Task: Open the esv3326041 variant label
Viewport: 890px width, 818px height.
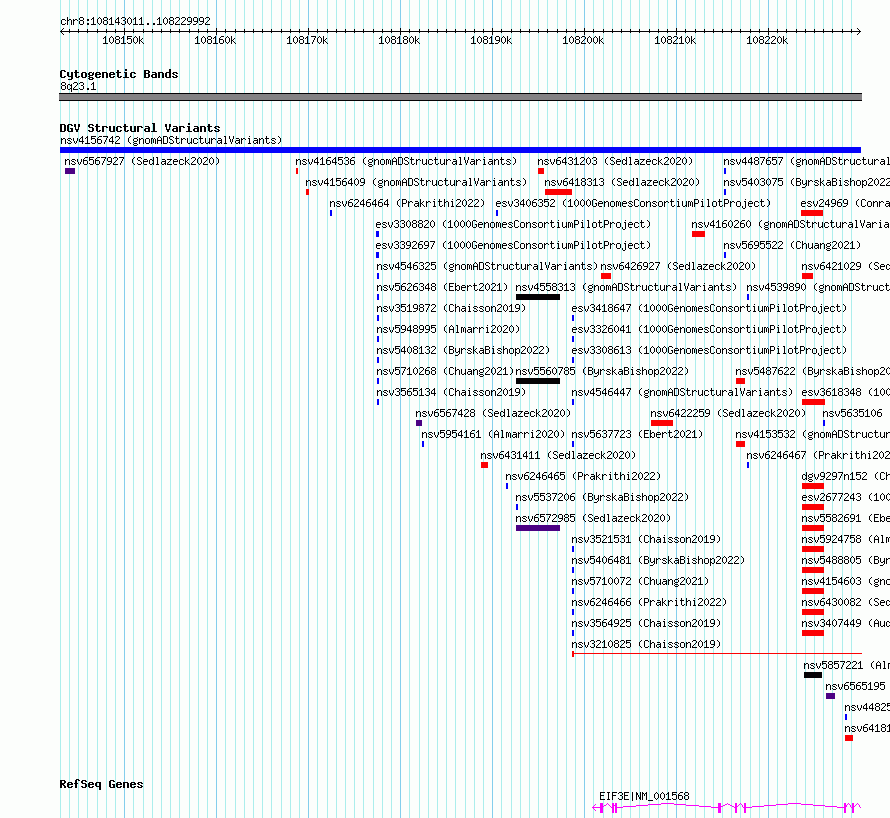Action: point(709,329)
